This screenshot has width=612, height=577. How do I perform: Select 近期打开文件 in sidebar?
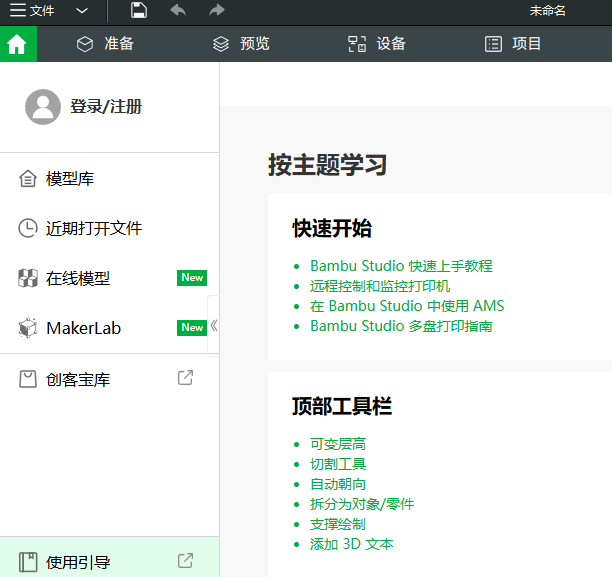[94, 228]
